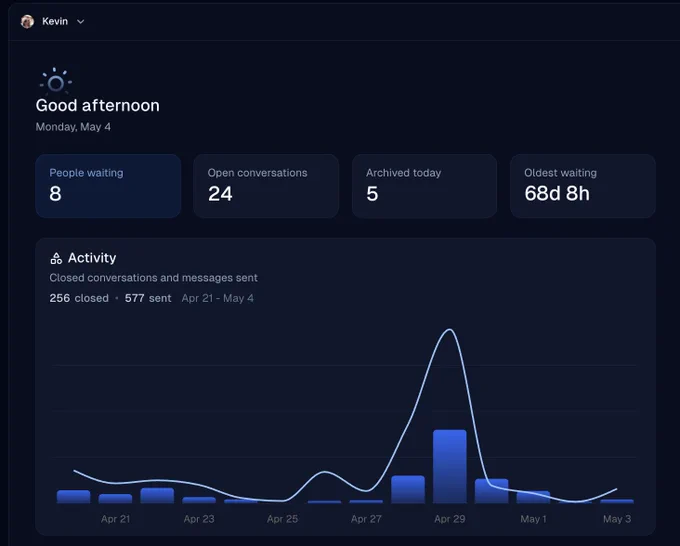Click the Kevin account name
The image size is (680, 546).
point(55,21)
